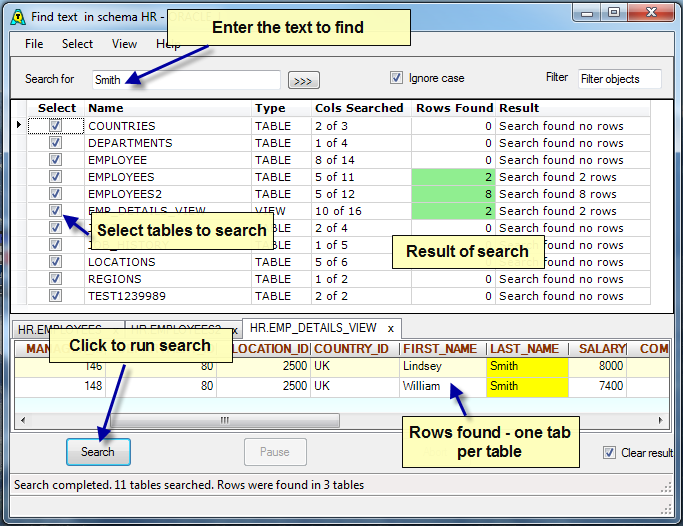Click the Cols Searched column header

point(361,108)
